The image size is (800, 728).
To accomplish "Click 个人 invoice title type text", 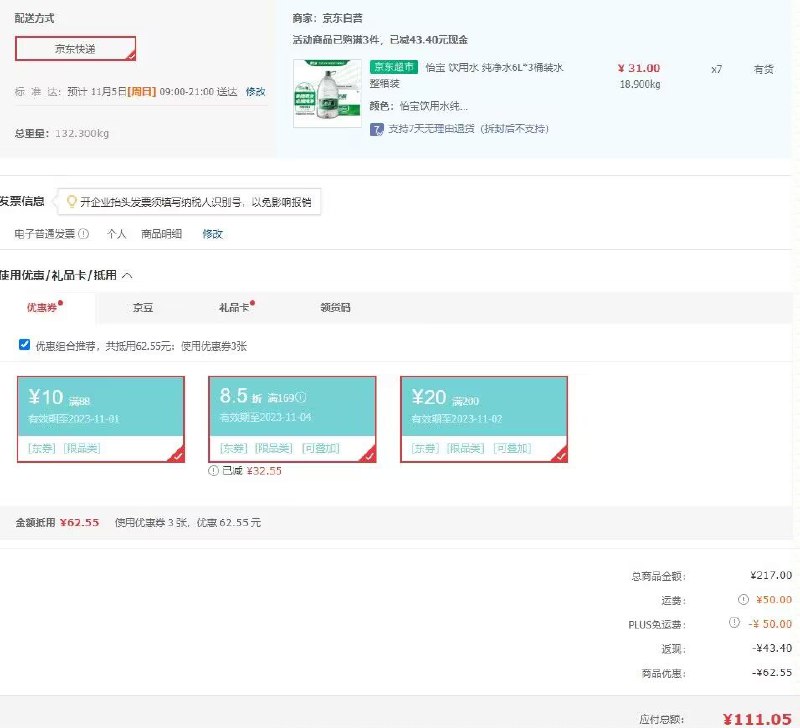I will (117, 234).
